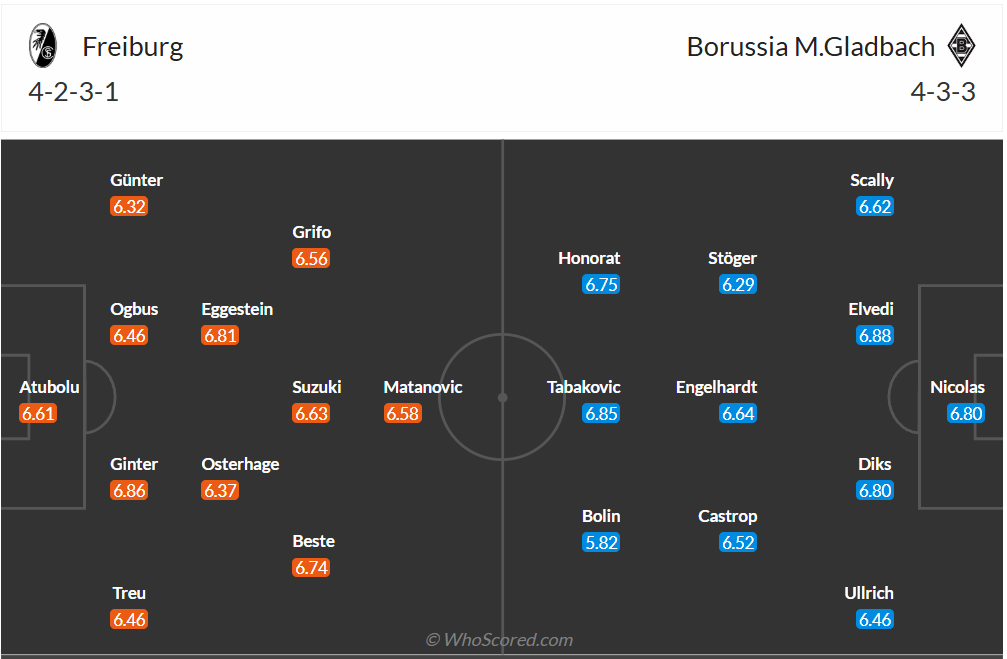This screenshot has width=1007, height=659.
Task: Select Bolin's 5.82 rating badge
Action: click(602, 542)
